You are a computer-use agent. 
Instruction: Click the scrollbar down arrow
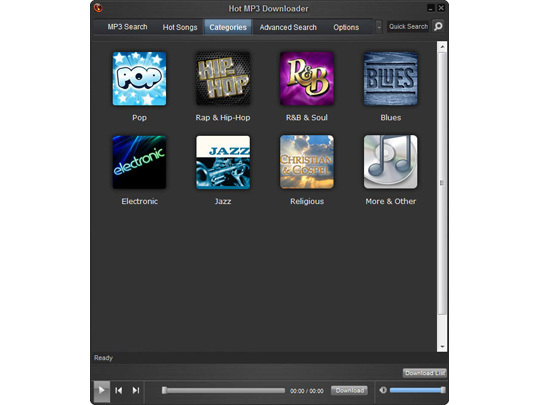(442, 347)
